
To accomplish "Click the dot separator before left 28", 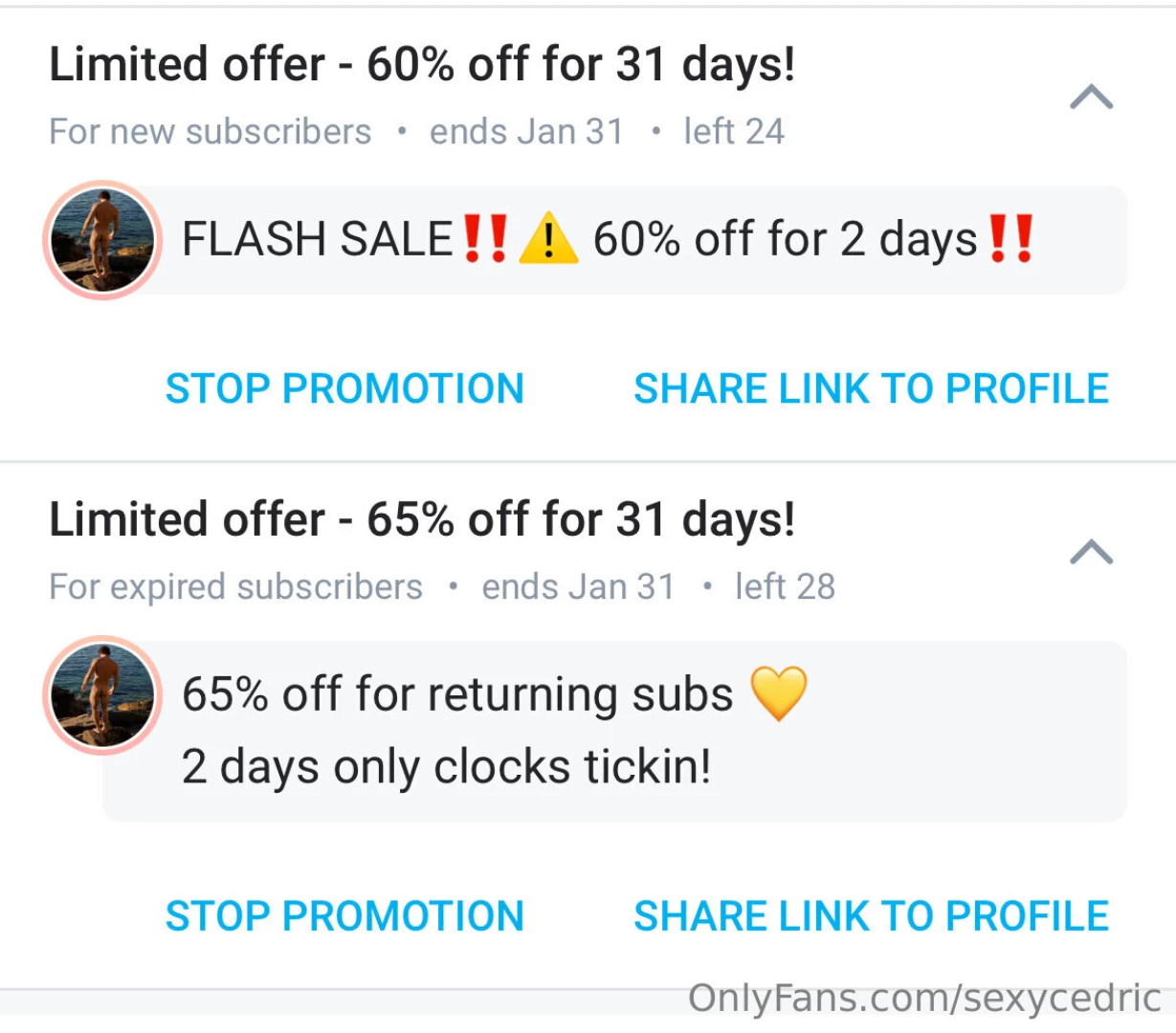I will pos(705,586).
